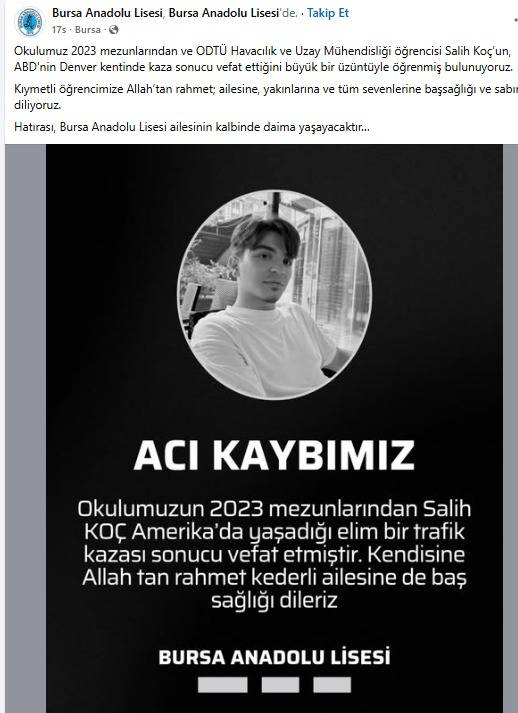Select the last gray rectangle under school name

click(x=332, y=685)
